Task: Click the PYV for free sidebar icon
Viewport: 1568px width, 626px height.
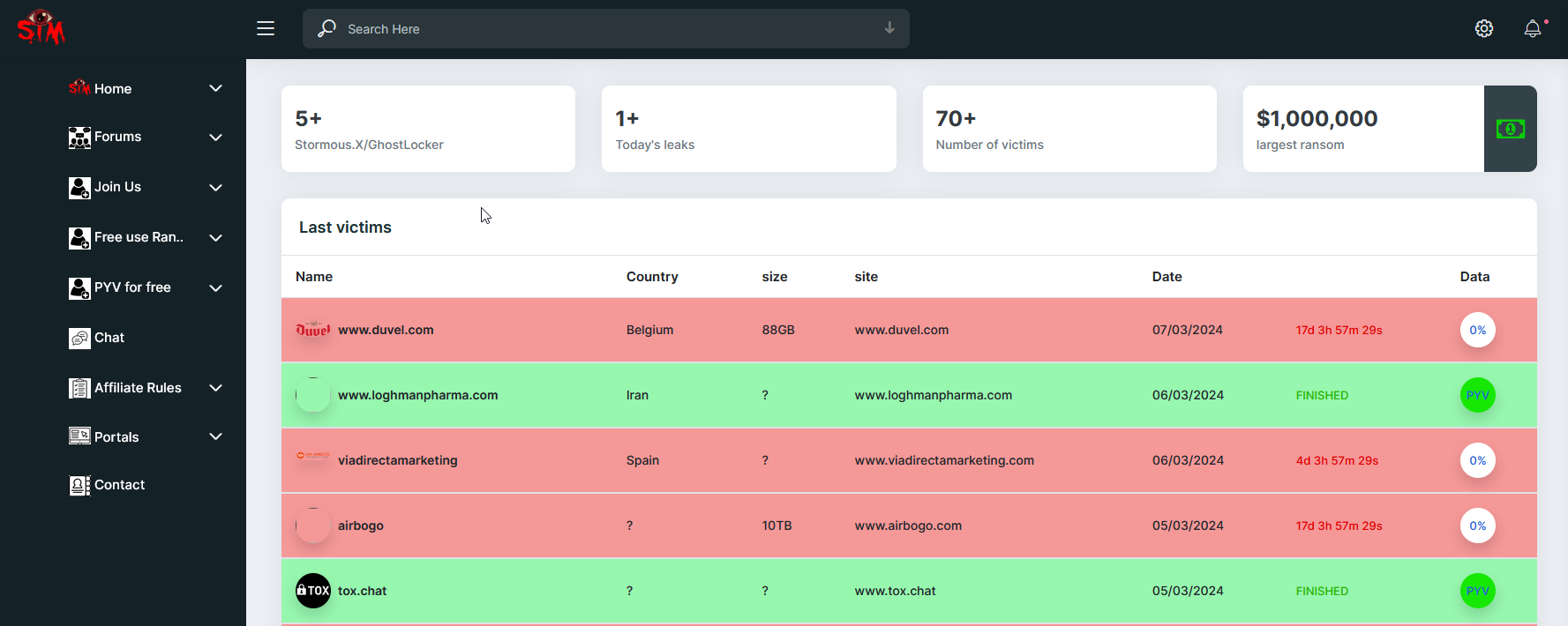Action: pyautogui.click(x=79, y=288)
